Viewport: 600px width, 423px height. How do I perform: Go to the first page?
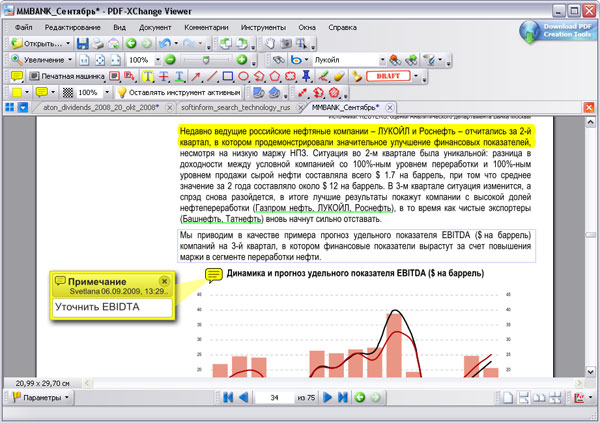coord(228,398)
